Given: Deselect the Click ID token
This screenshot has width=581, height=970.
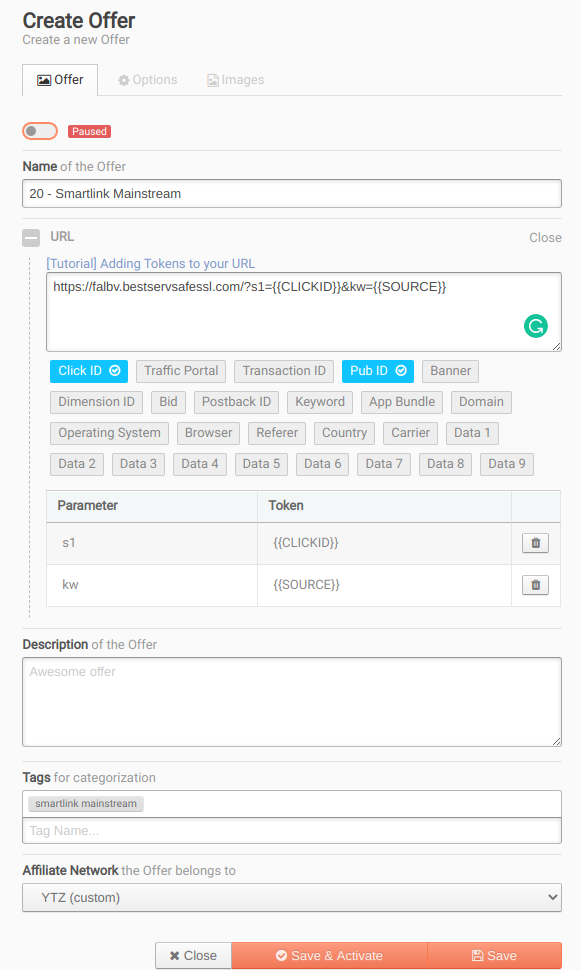Looking at the screenshot, I should click(89, 371).
